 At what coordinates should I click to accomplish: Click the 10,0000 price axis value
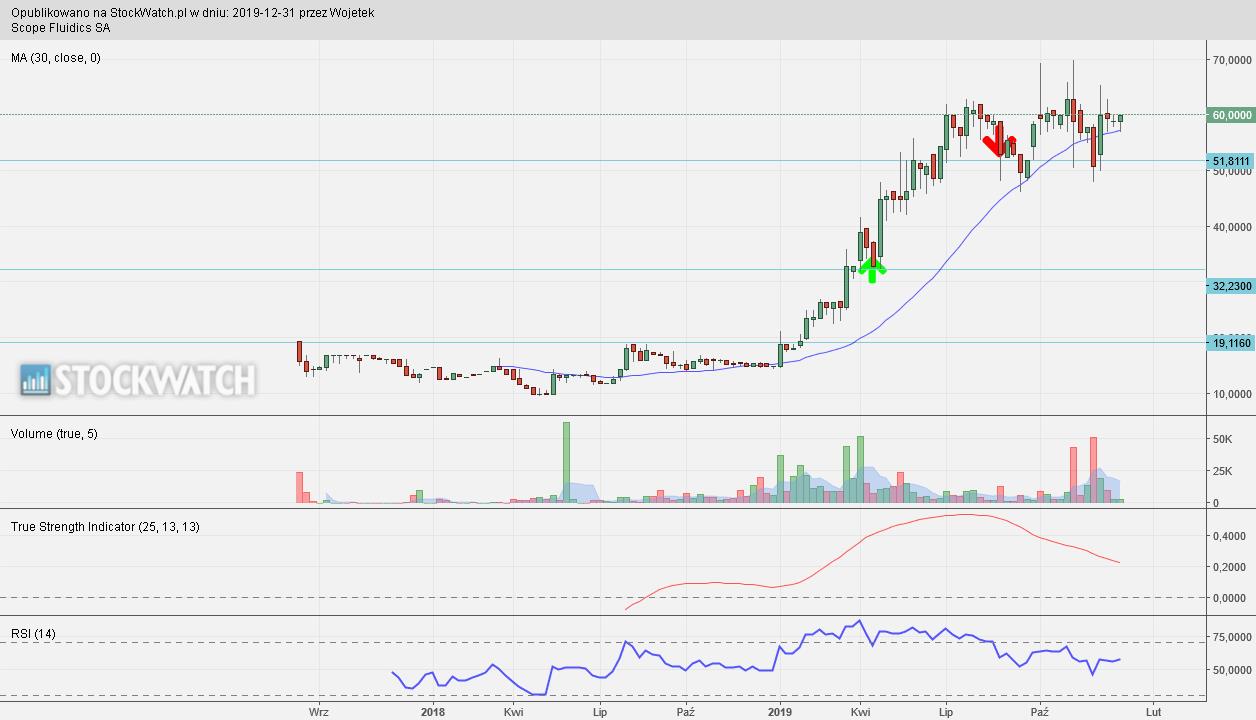[x=1232, y=394]
